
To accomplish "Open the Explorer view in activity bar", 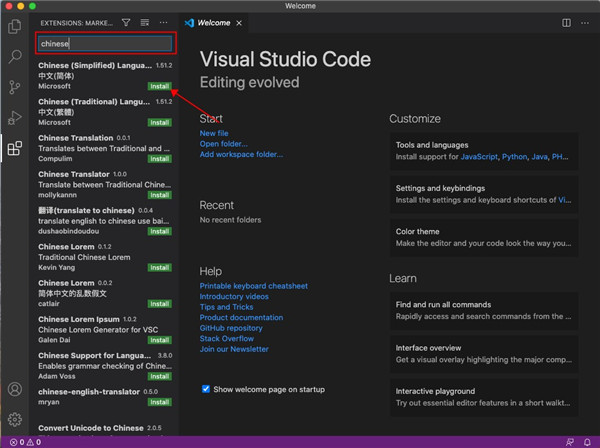I will point(14,26).
